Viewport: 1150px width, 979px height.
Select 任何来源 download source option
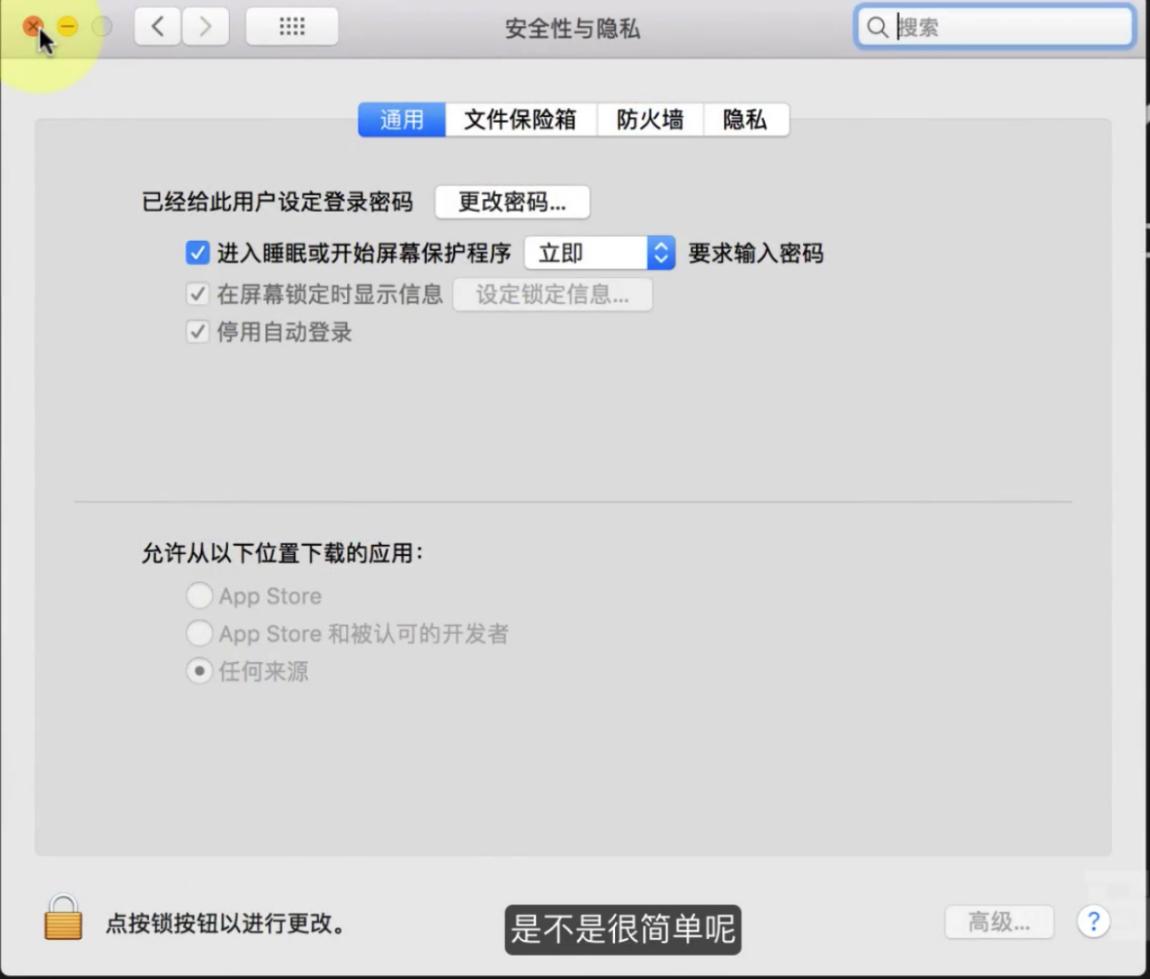(x=199, y=671)
